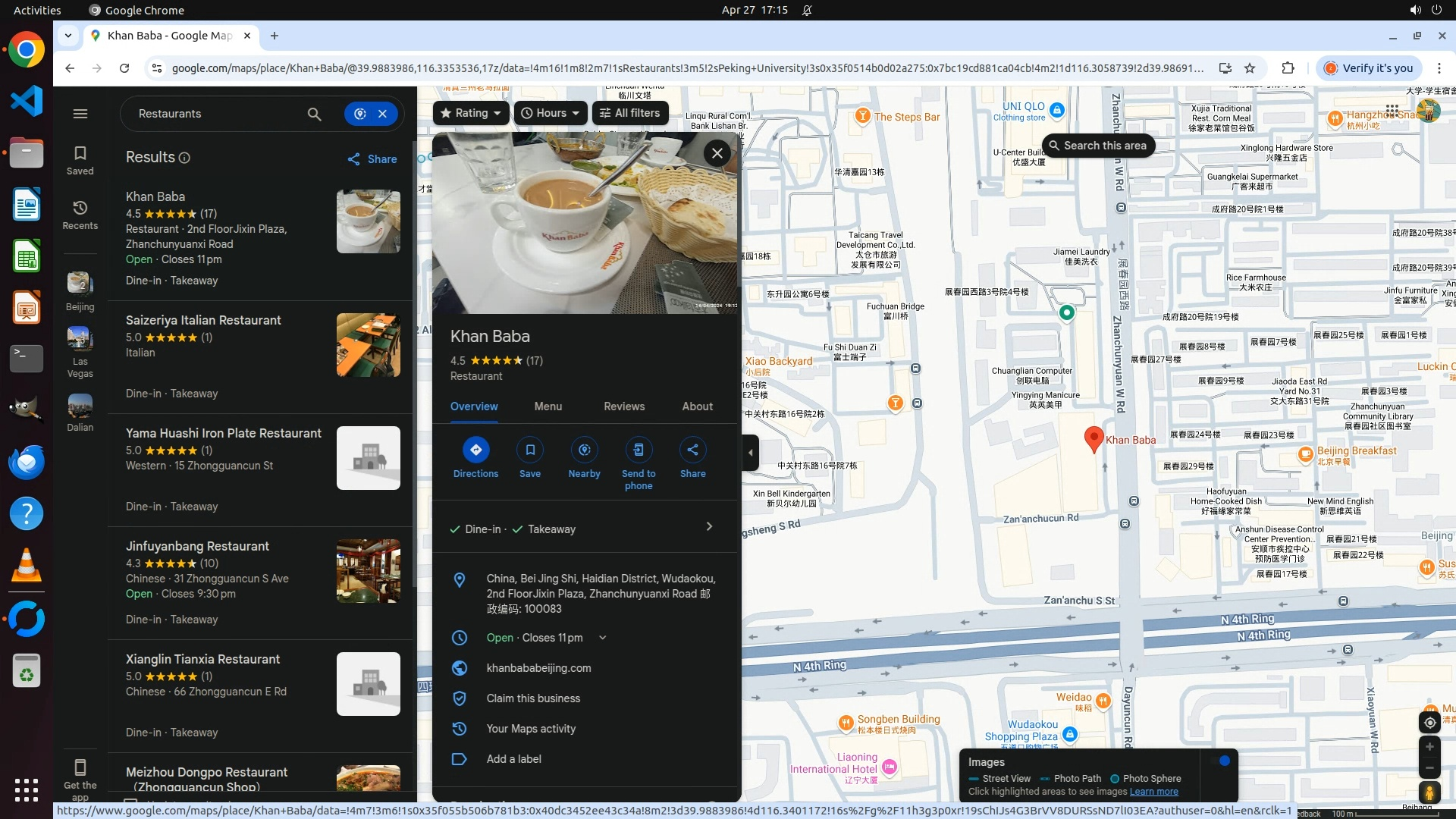Viewport: 1456px width, 819px height.
Task: Click the Jinfuyanbang Restaurant thumbnail photo
Action: point(368,571)
